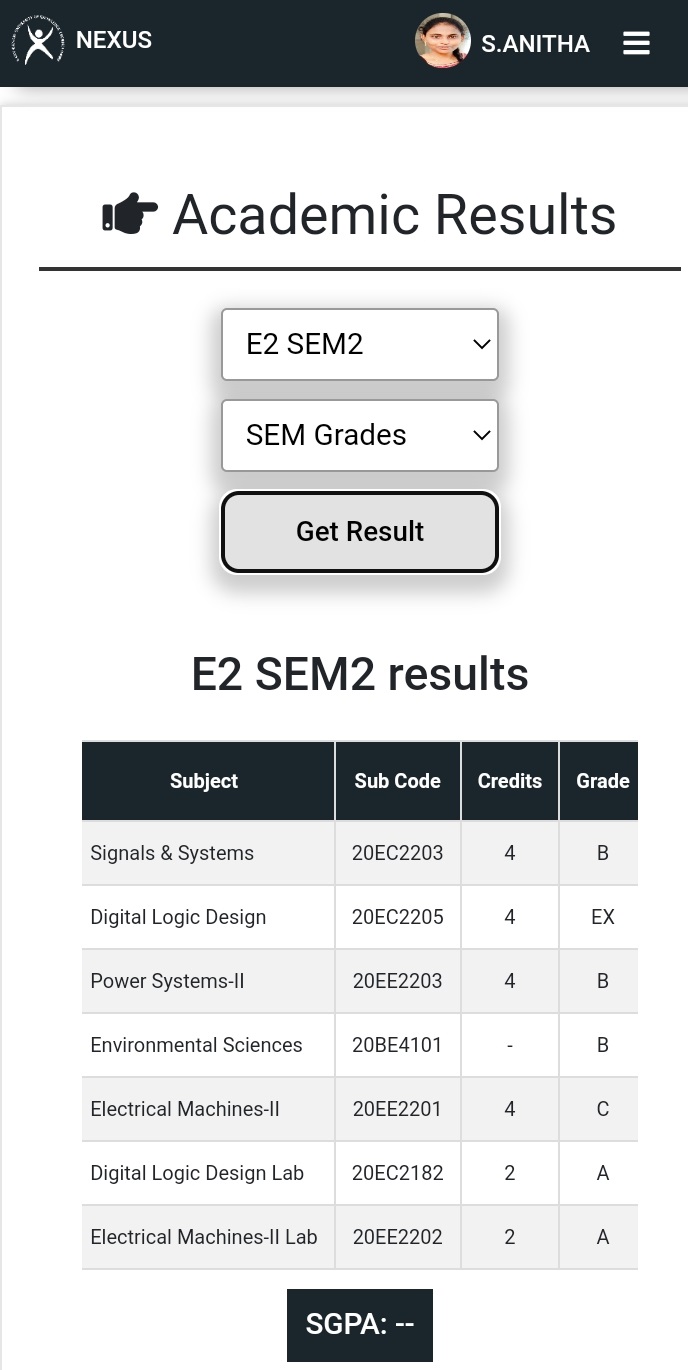Click the NEXUS logo icon
Screen dimensions: 688x1370
point(39,41)
